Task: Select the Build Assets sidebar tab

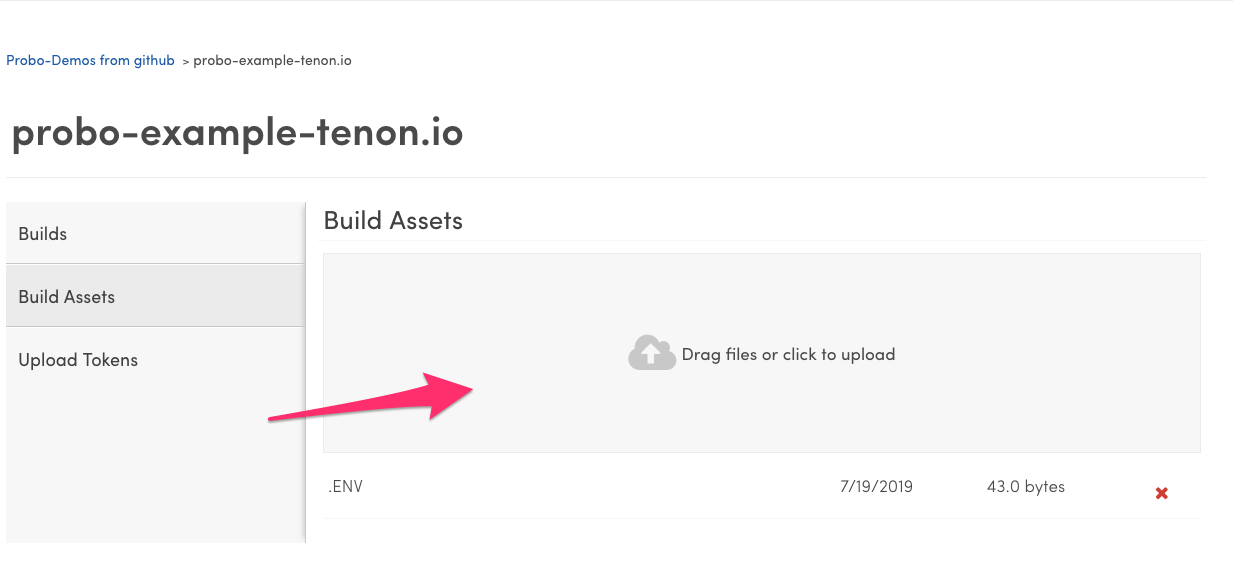Action: [67, 297]
